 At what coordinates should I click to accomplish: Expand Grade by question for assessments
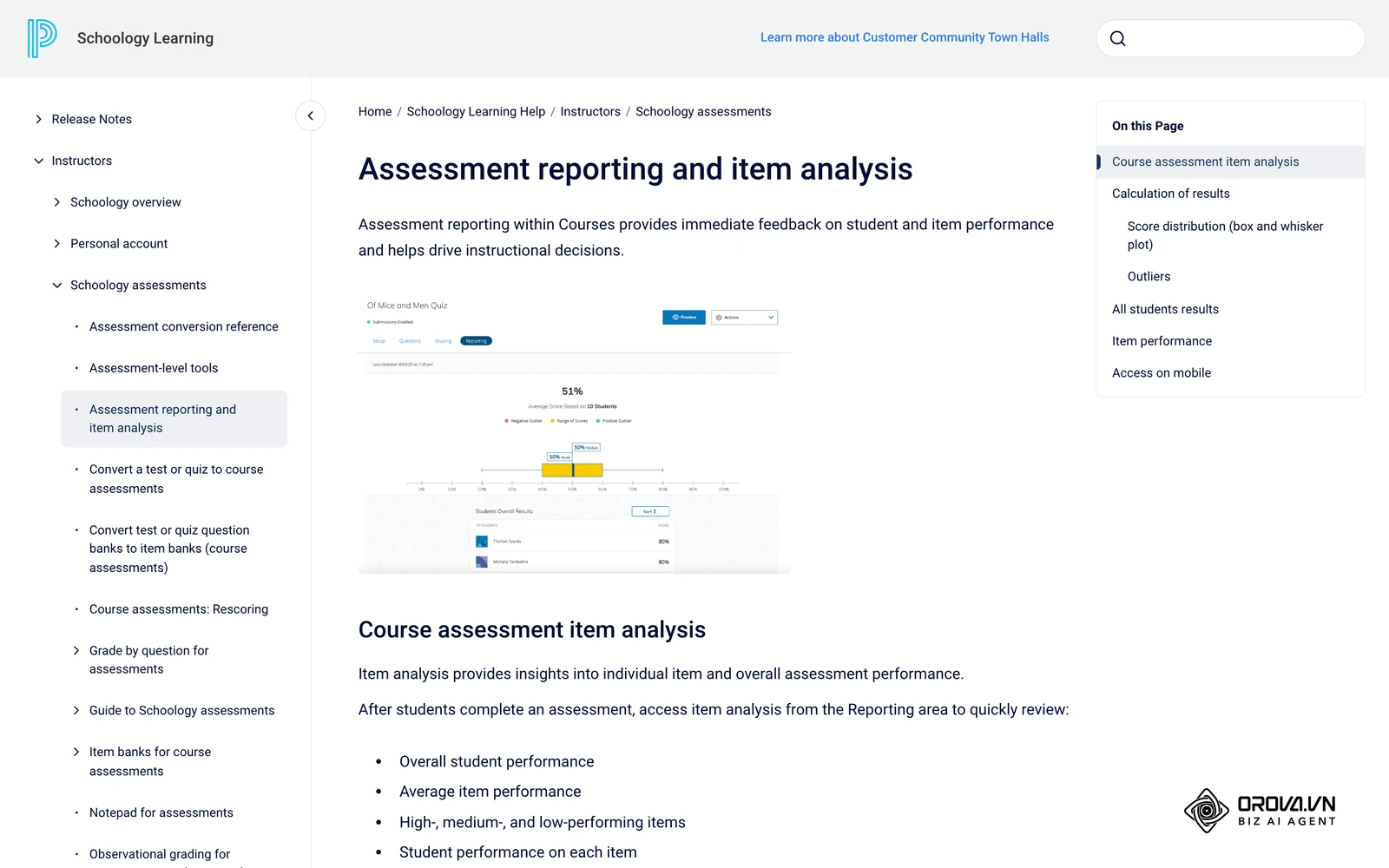pyautogui.click(x=76, y=650)
